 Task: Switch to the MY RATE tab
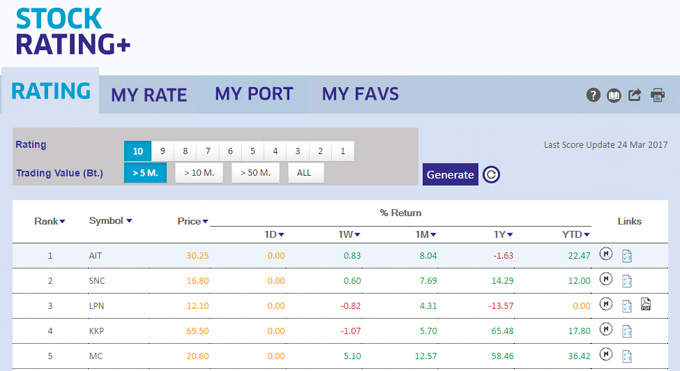point(149,95)
